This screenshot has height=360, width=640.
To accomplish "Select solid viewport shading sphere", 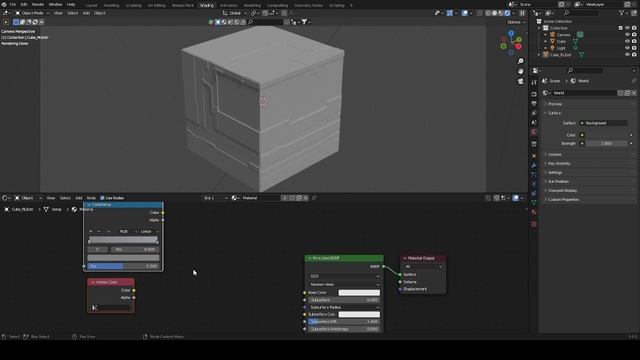I will point(495,13).
